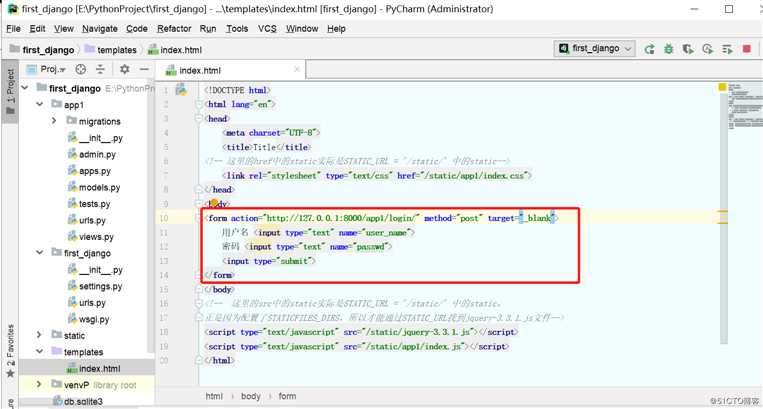Select db.sqlite3 in the project tree

83,402
